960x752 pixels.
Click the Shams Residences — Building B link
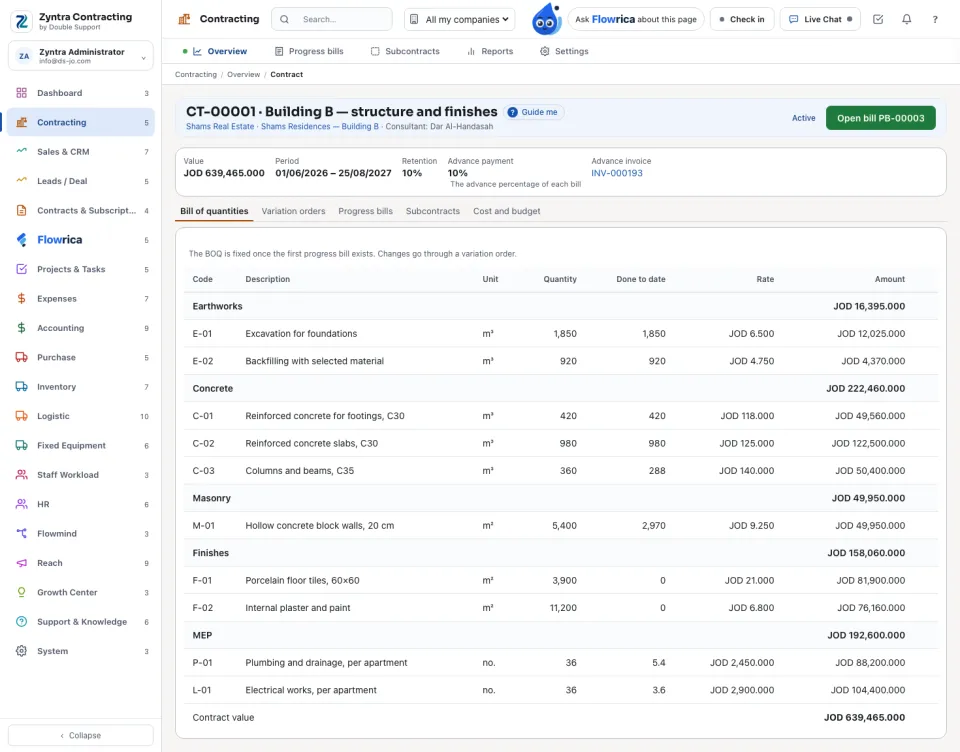click(x=320, y=127)
